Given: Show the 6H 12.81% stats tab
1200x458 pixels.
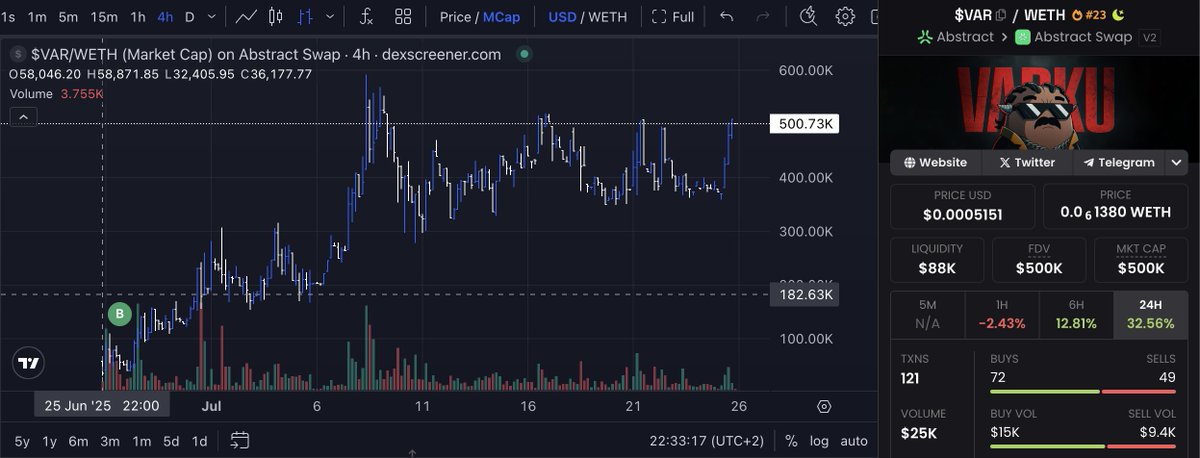Looking at the screenshot, I should [x=1076, y=313].
